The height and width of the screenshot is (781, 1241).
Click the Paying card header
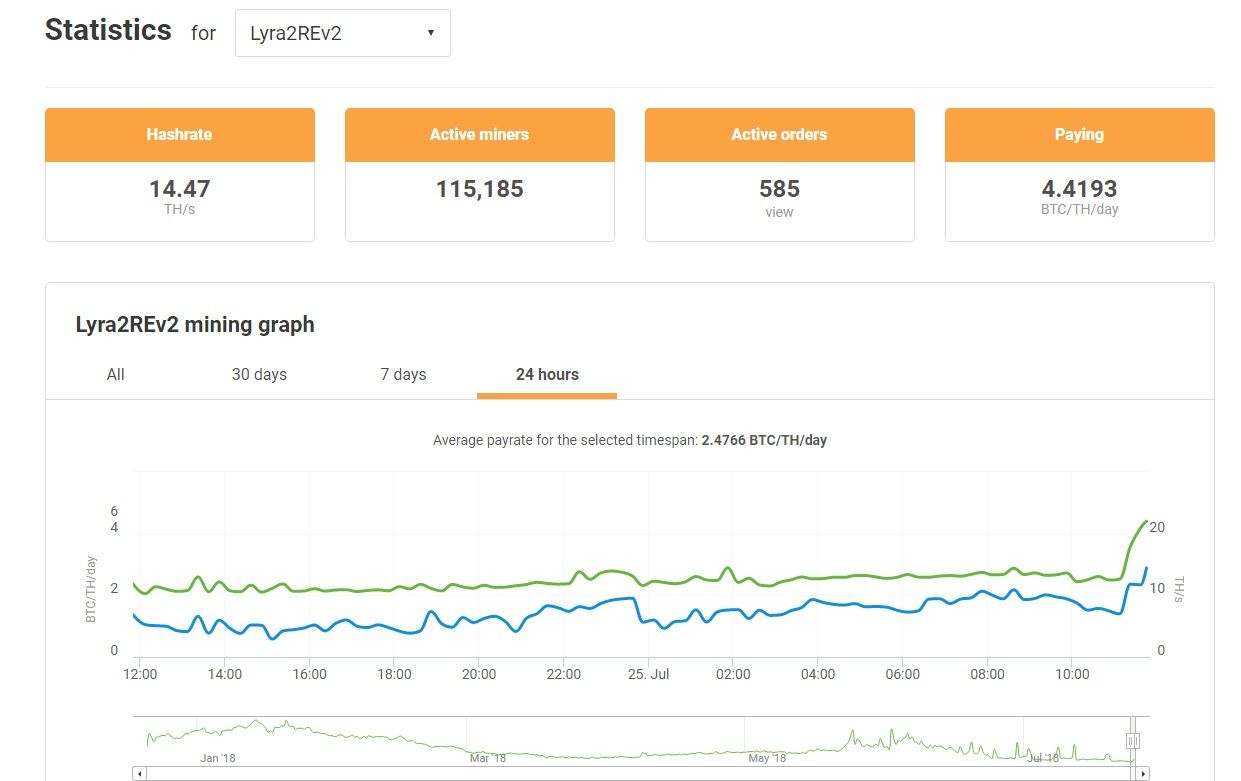tap(1079, 134)
